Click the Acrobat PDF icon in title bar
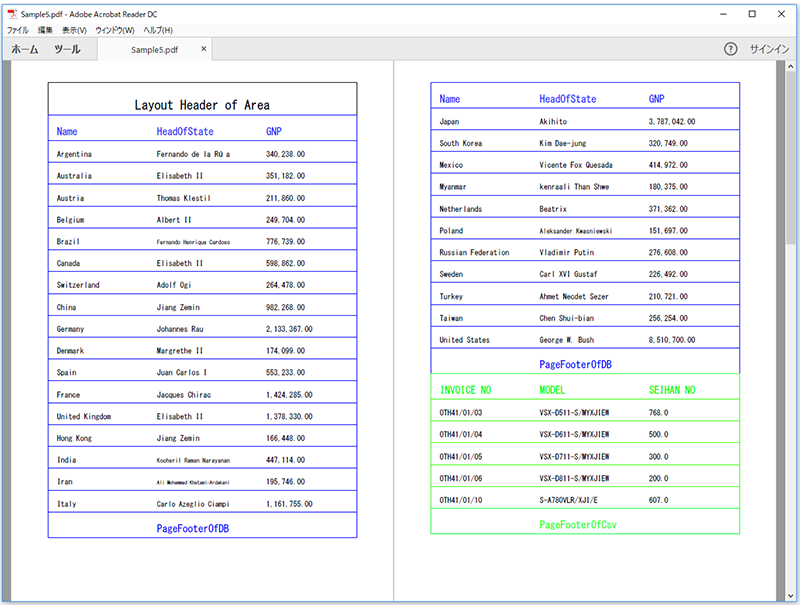The height and width of the screenshot is (614, 800). [x=12, y=14]
